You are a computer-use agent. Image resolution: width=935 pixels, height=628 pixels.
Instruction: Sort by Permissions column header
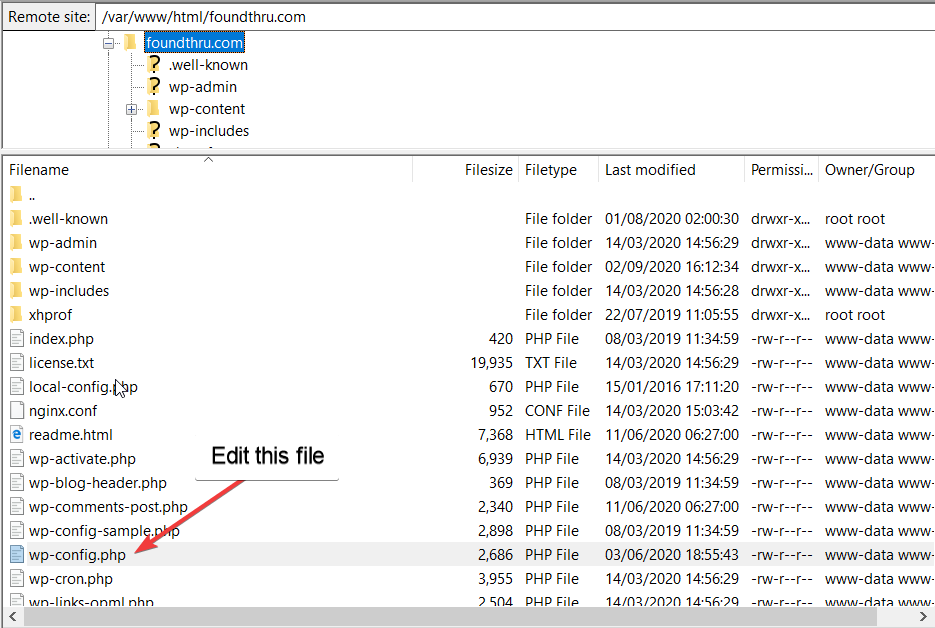781,170
